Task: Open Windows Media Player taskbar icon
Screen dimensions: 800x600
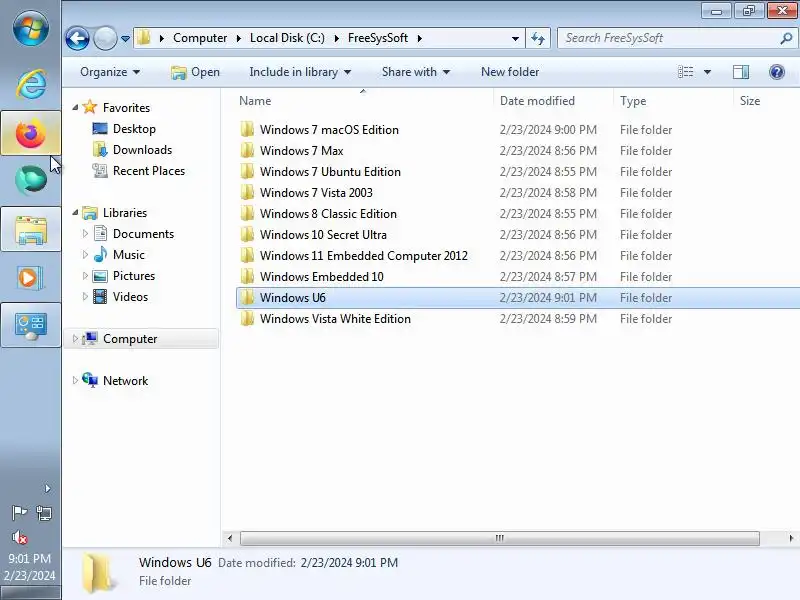Action: 31,278
